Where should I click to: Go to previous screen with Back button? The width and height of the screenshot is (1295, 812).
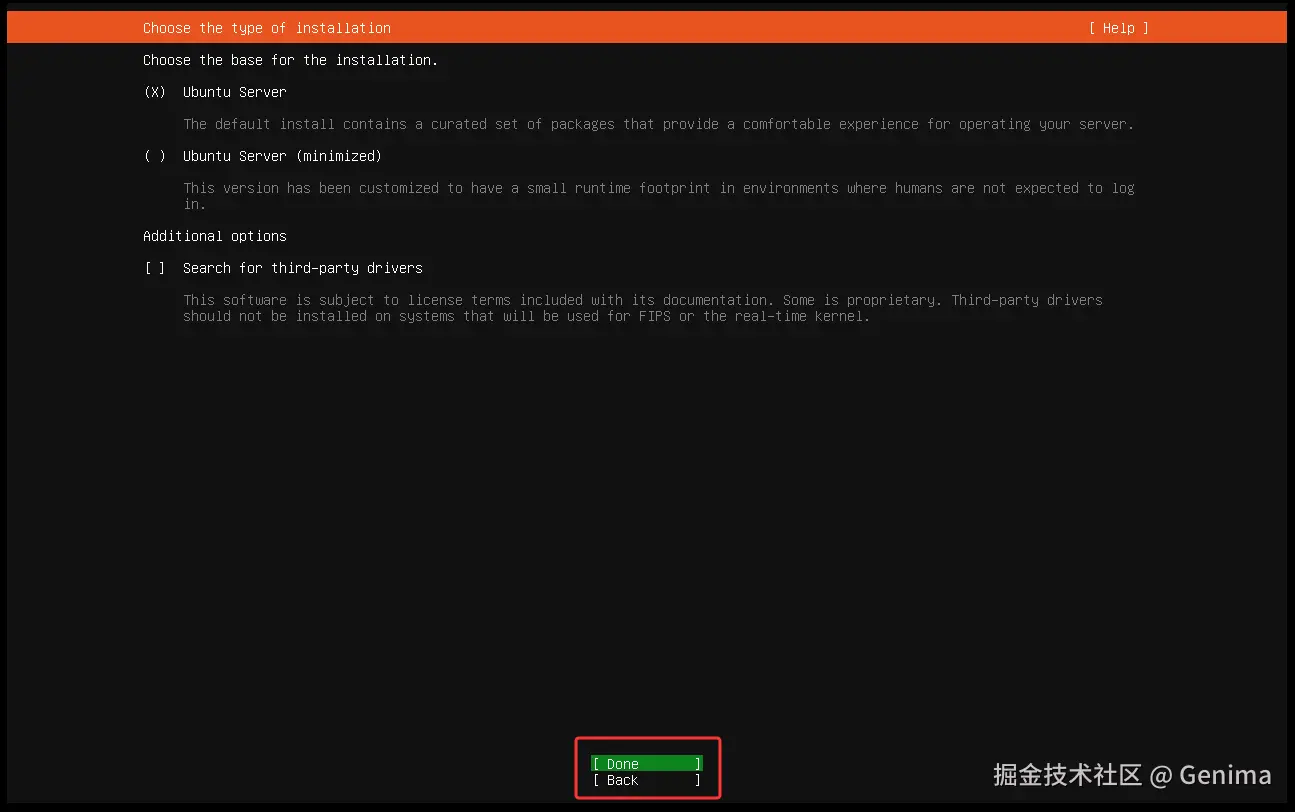[x=647, y=780]
